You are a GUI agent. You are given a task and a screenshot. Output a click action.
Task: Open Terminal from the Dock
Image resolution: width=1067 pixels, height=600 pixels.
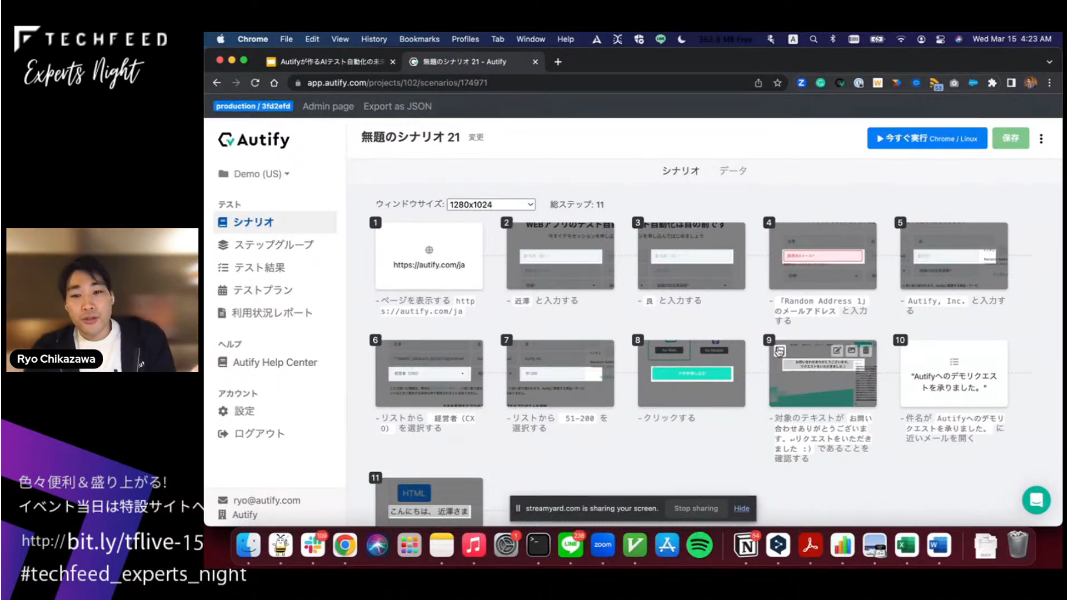pyautogui.click(x=538, y=545)
